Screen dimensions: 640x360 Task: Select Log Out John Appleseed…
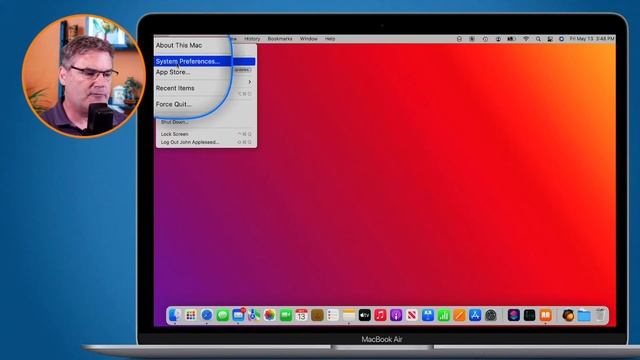(x=190, y=142)
